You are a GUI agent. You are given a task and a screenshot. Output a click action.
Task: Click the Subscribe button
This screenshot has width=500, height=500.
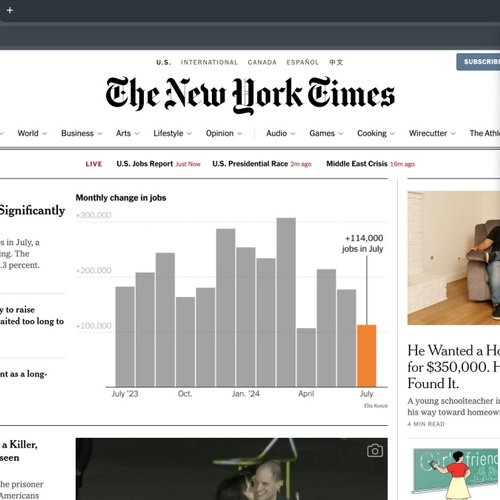click(x=478, y=62)
